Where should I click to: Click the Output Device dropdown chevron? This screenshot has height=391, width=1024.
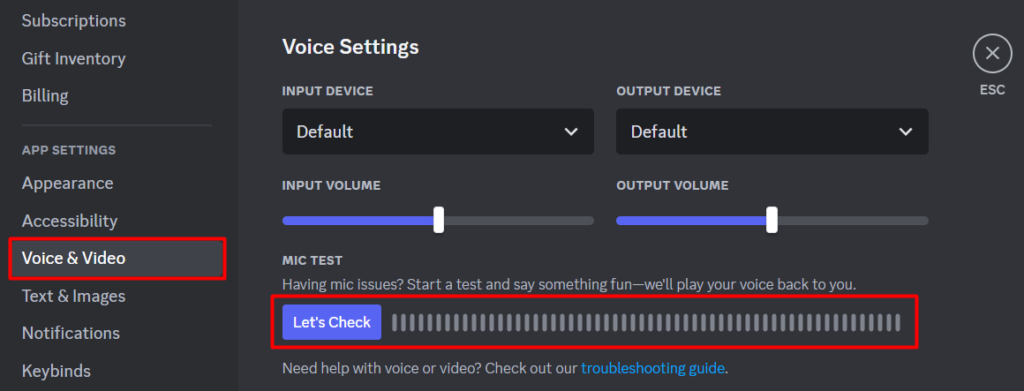[x=905, y=132]
